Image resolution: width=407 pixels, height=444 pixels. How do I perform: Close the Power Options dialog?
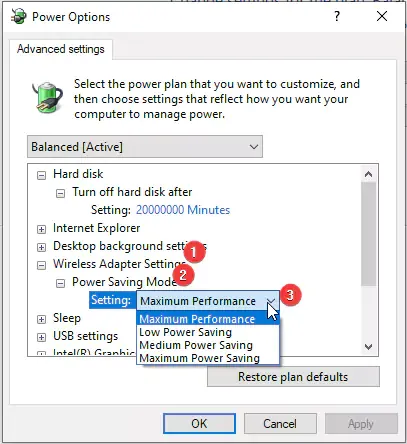pos(382,16)
